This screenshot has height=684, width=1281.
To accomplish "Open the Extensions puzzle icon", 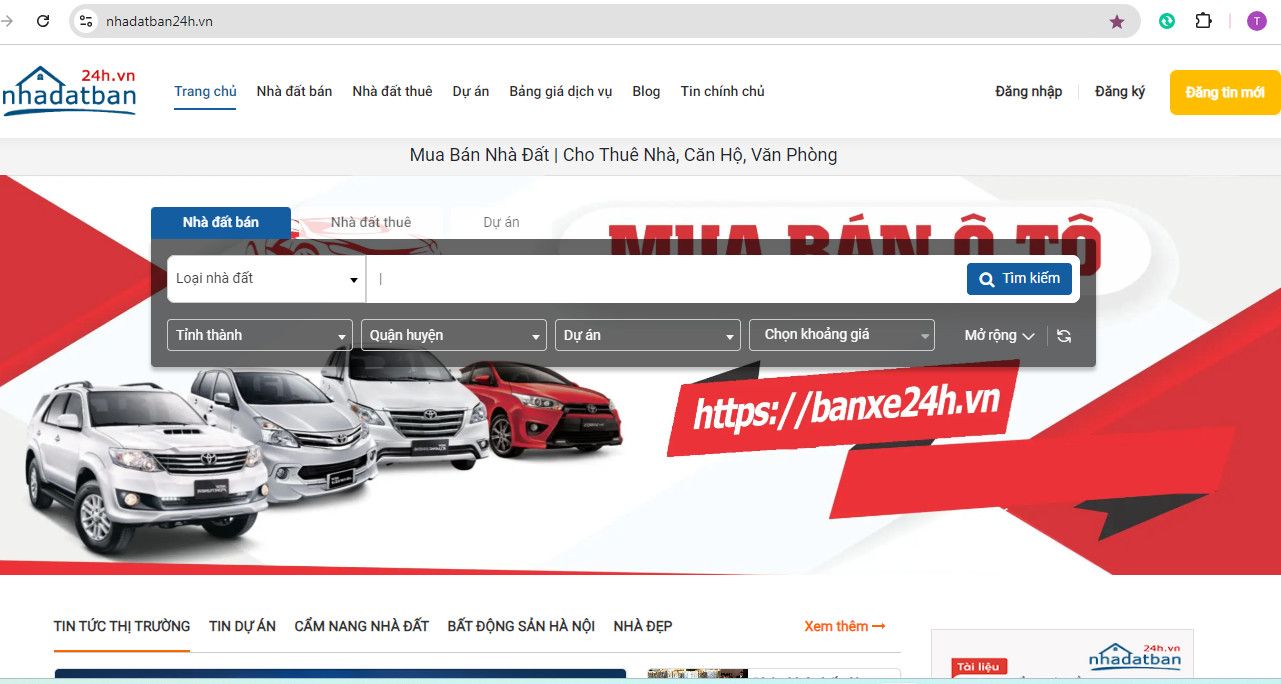I will point(1204,21).
